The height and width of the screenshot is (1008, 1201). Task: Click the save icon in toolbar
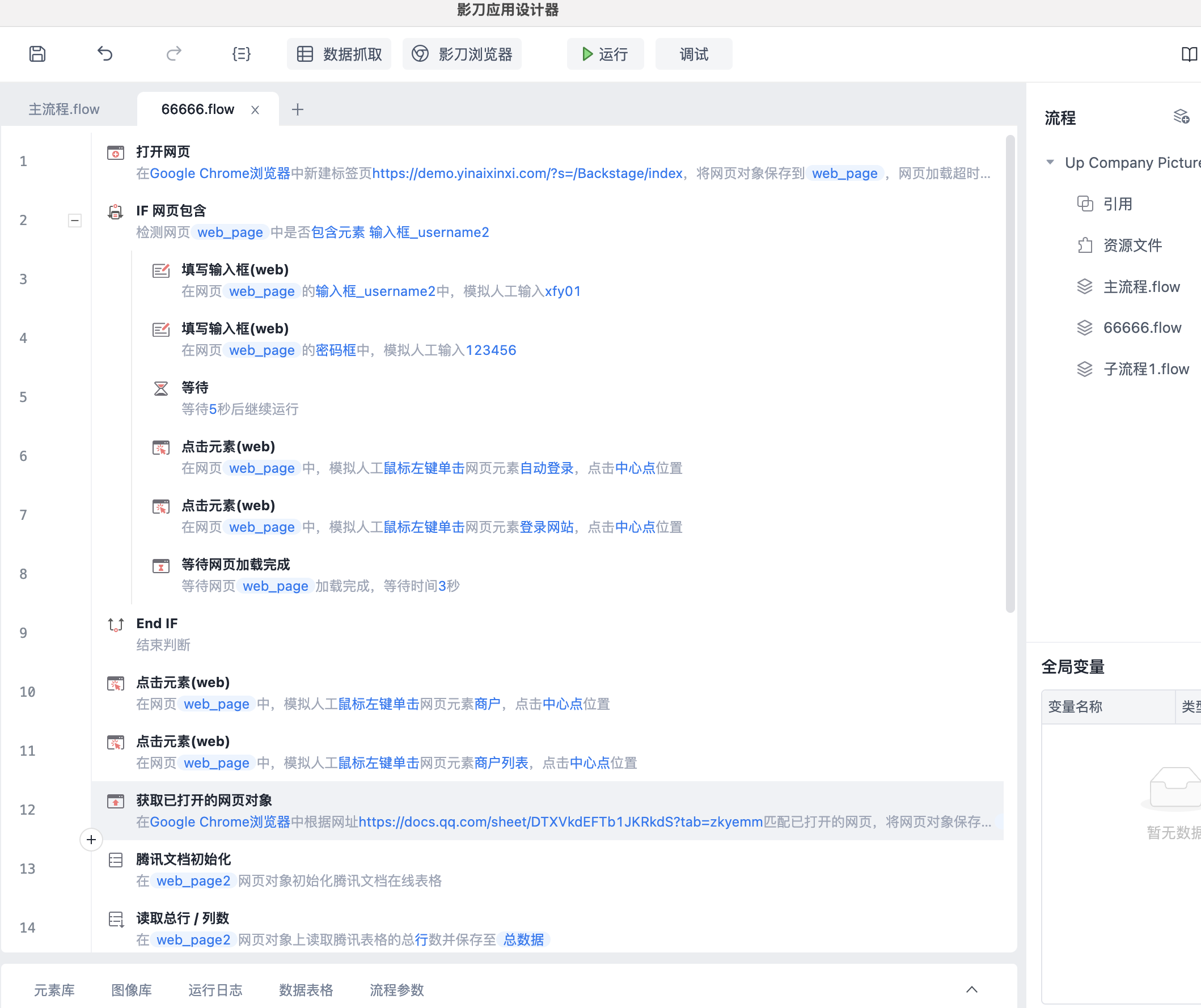pyautogui.click(x=38, y=54)
